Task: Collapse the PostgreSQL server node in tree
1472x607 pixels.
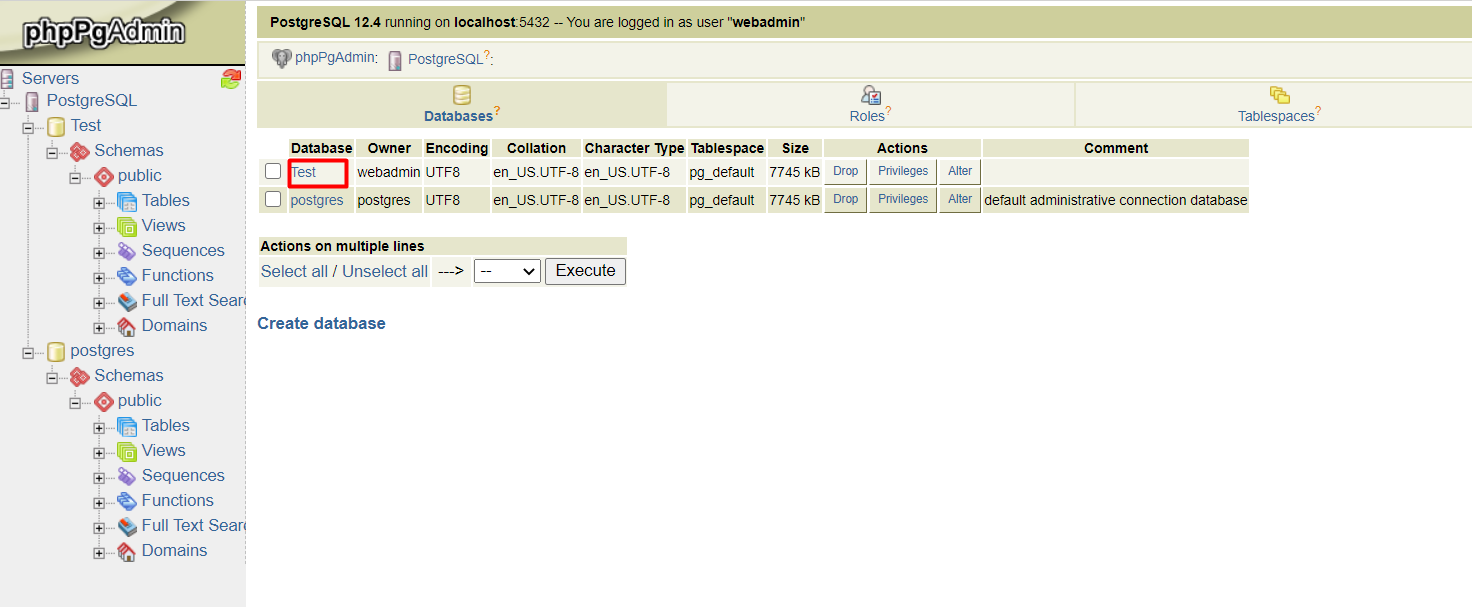Action: pyautogui.click(x=5, y=102)
